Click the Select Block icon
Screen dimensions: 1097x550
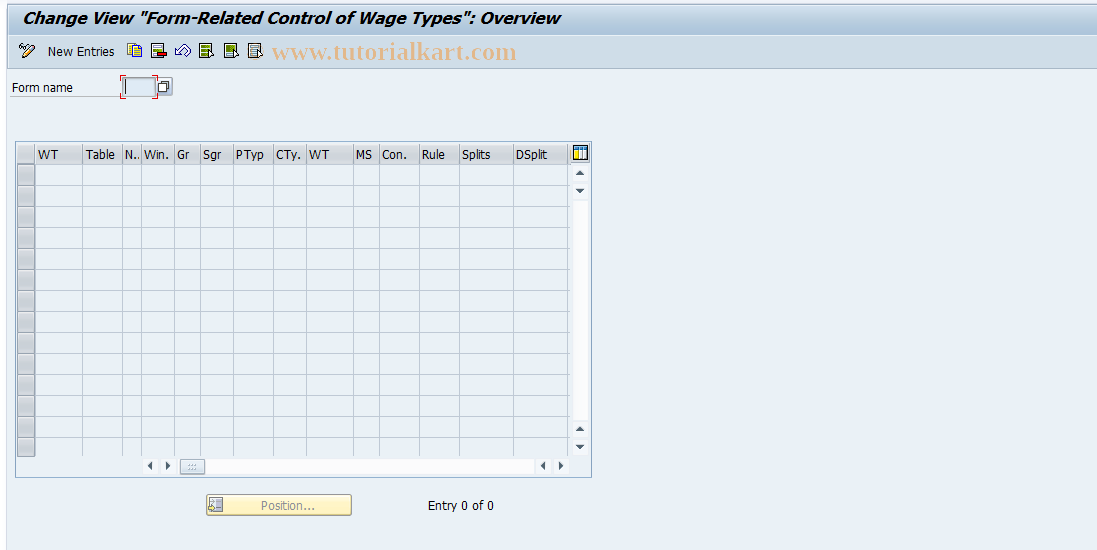(231, 50)
